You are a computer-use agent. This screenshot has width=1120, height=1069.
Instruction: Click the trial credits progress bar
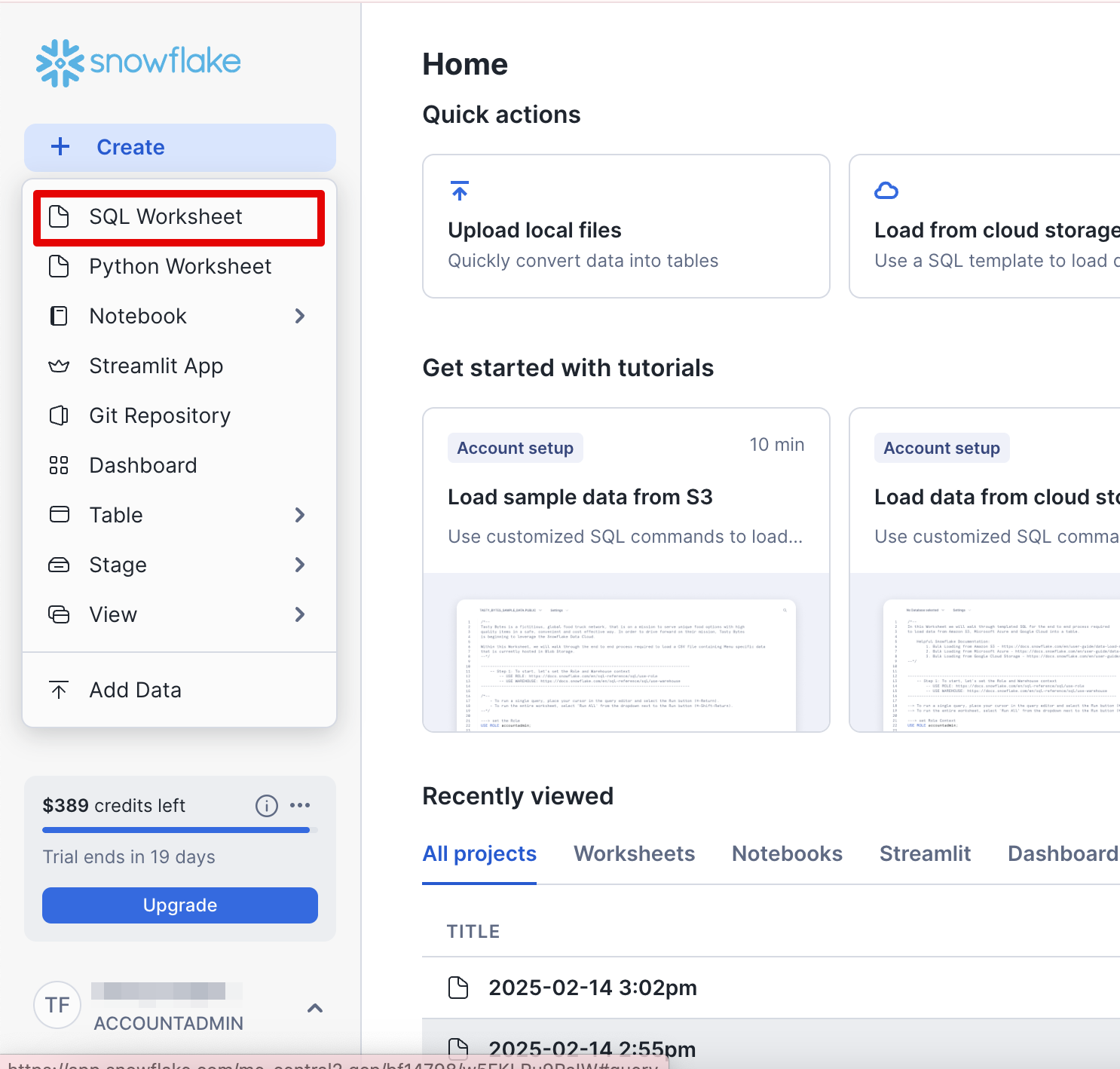176,830
